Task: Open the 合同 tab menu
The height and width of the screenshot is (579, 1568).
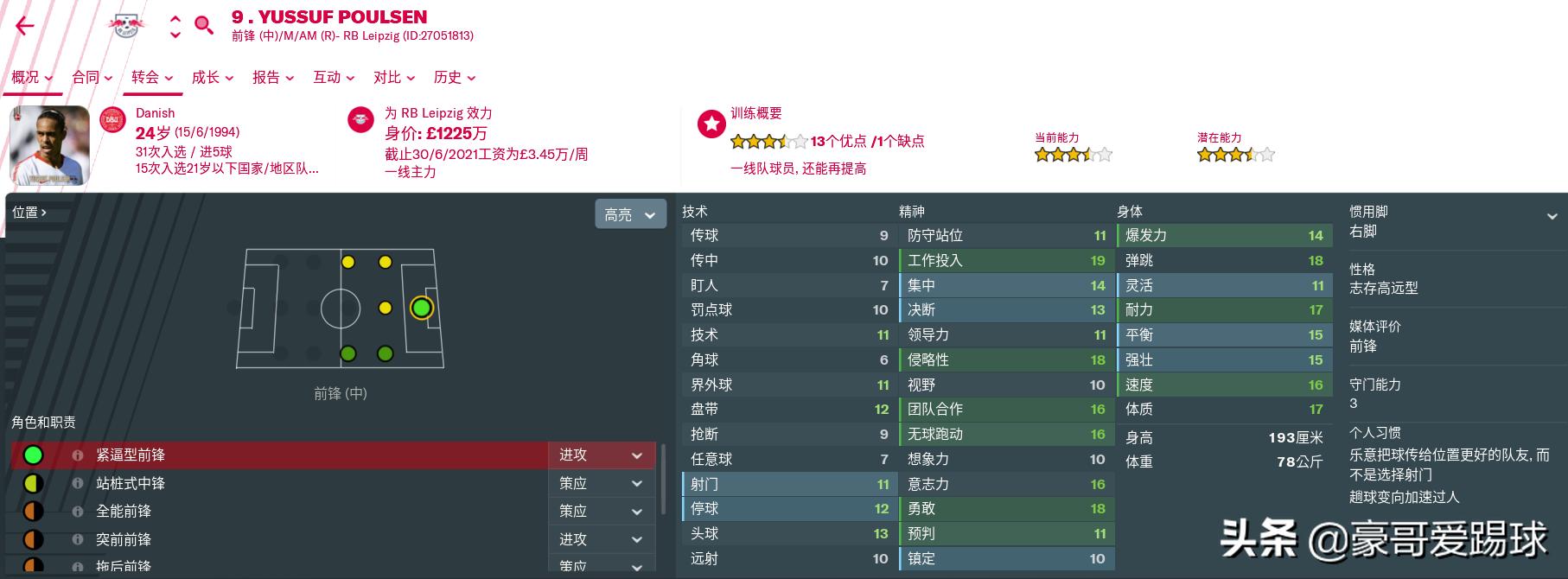Action: pyautogui.click(x=92, y=77)
